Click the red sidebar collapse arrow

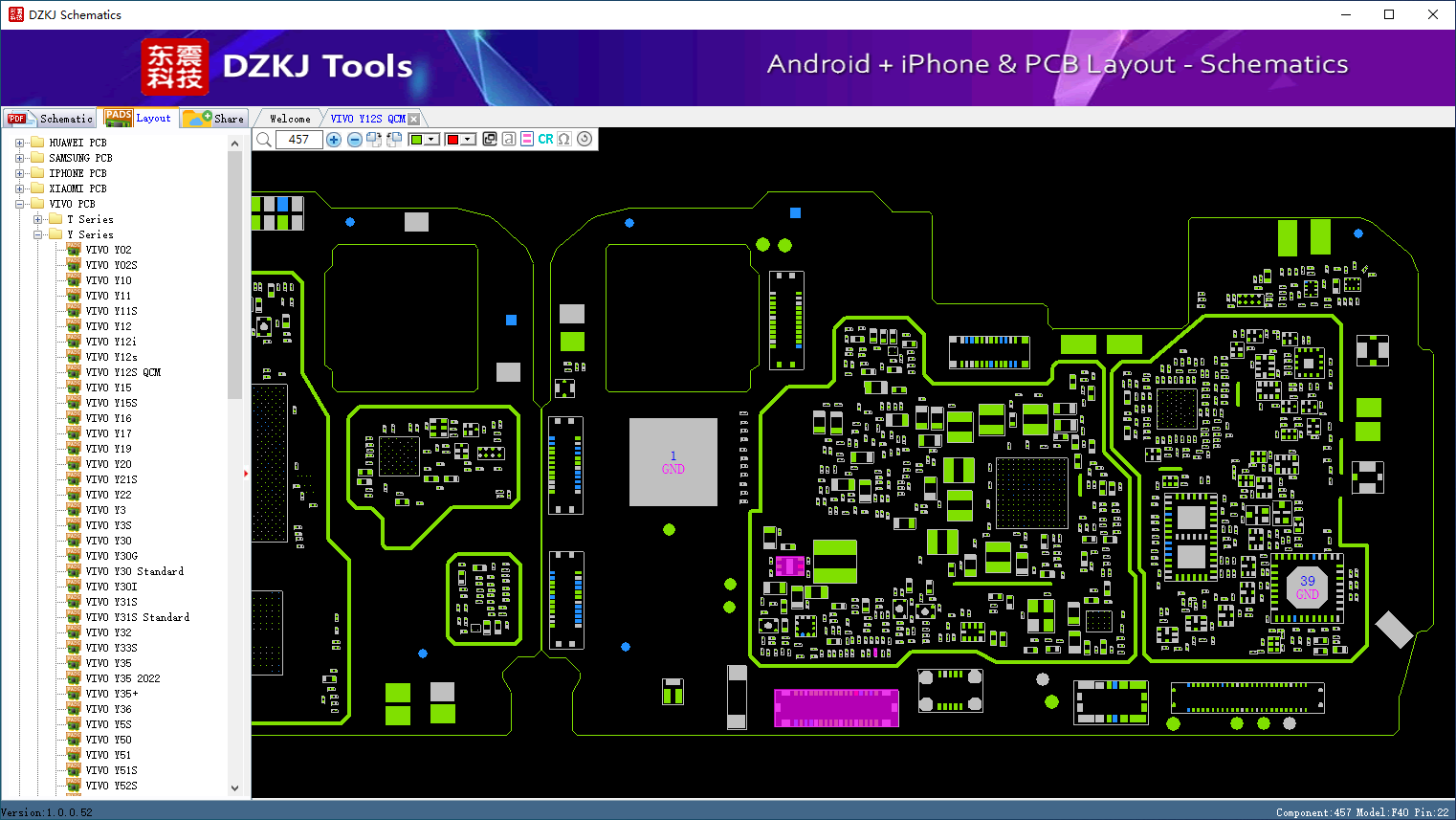tap(246, 473)
